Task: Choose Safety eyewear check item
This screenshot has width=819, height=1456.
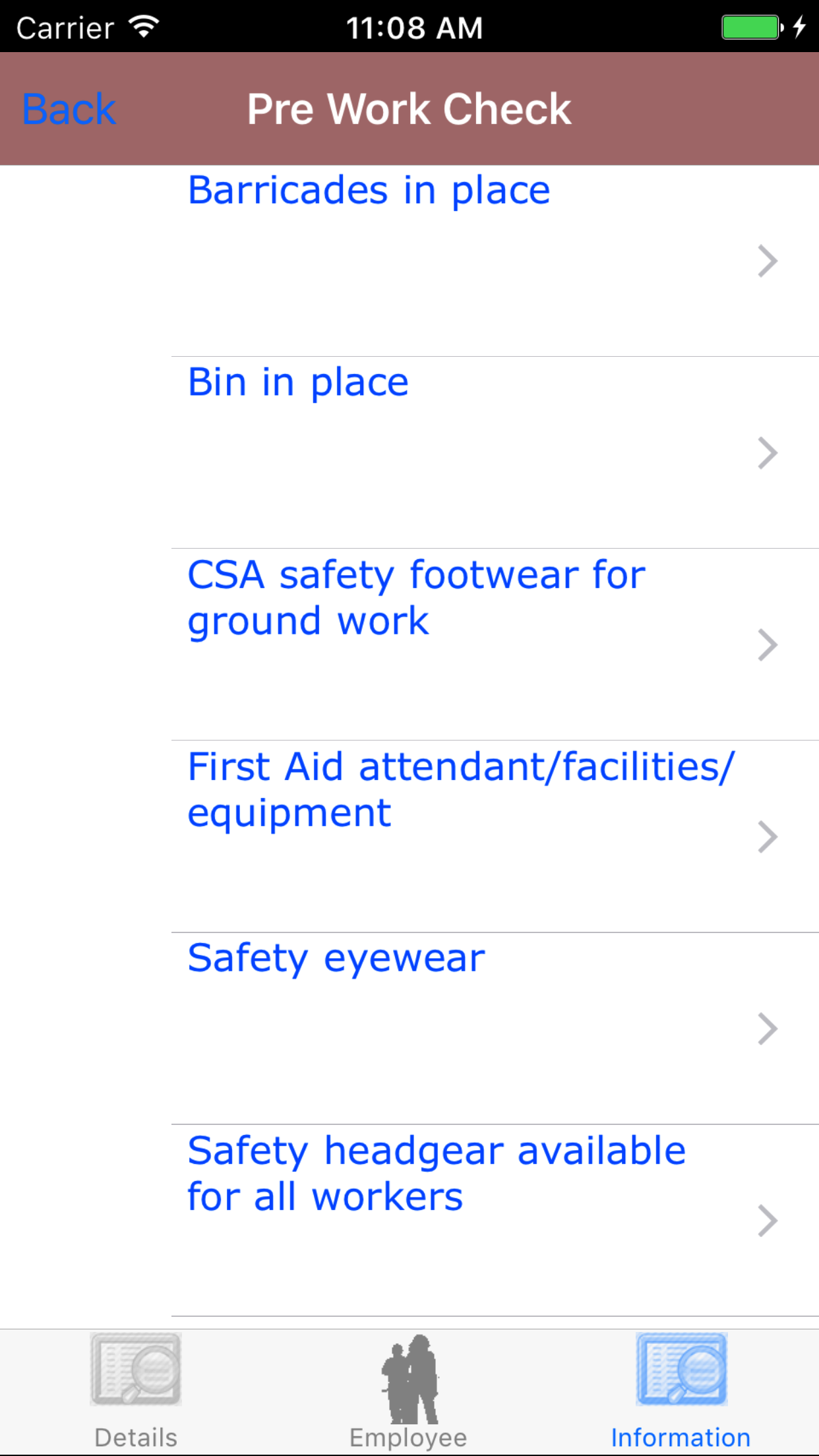Action: 336,959
